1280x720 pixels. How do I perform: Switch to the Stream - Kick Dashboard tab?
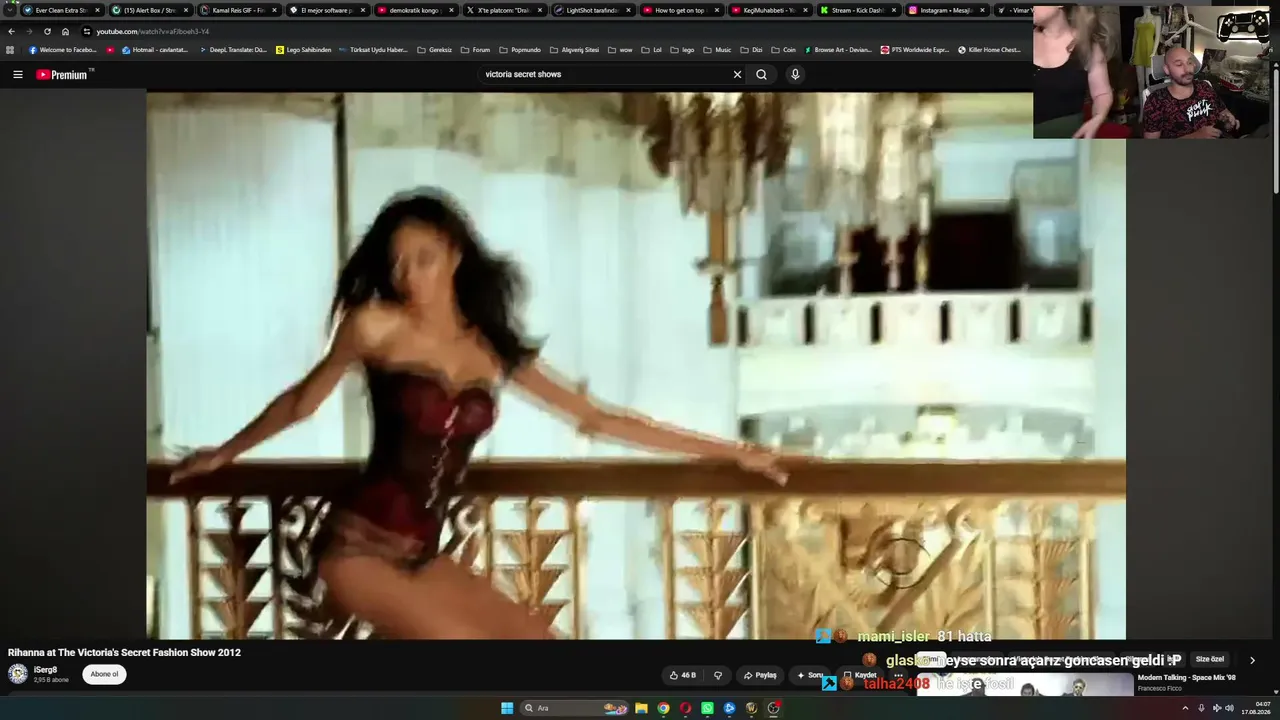tap(859, 10)
